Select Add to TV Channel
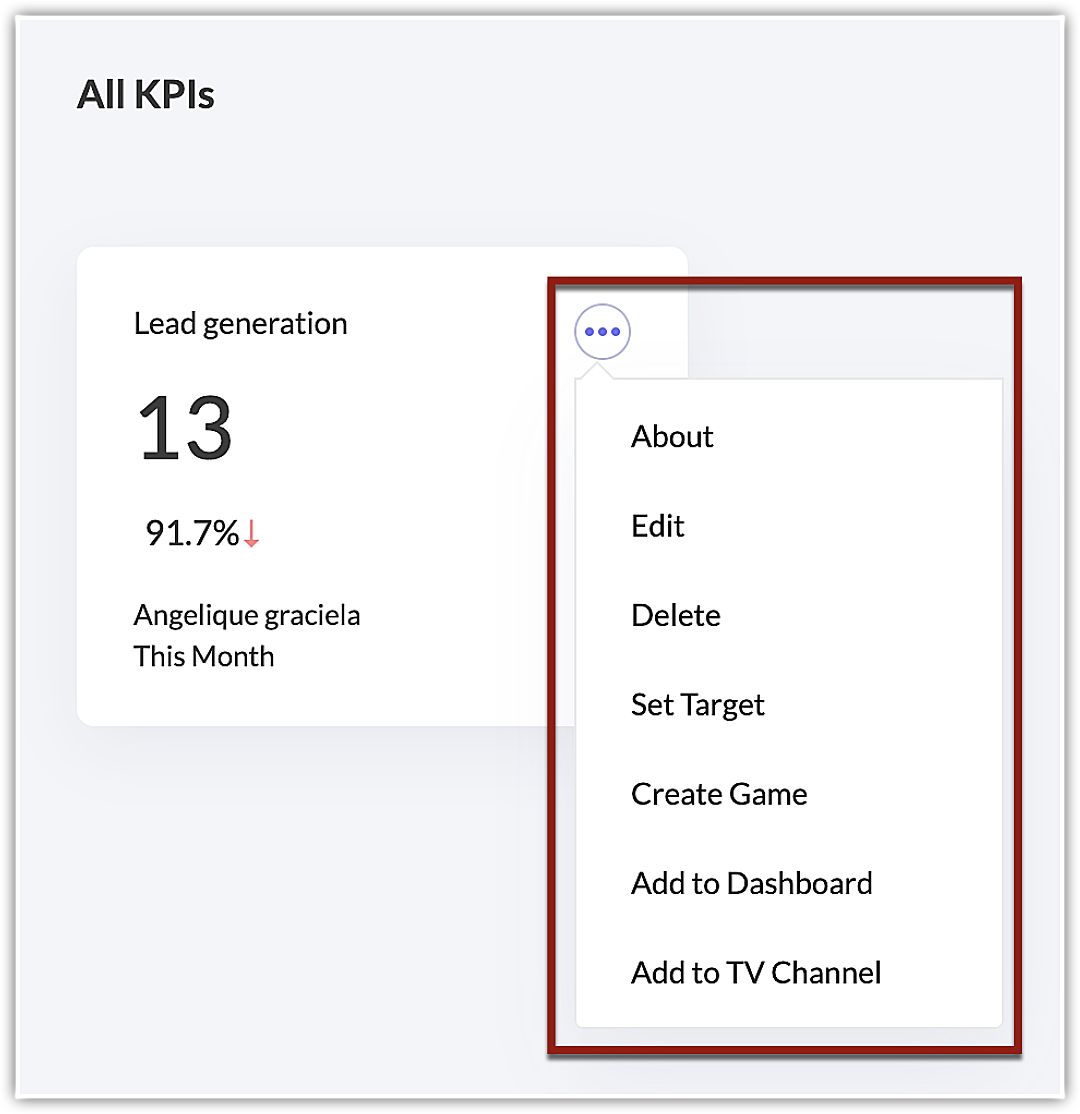Image resolution: width=1080 pixels, height=1114 pixels. [x=756, y=972]
